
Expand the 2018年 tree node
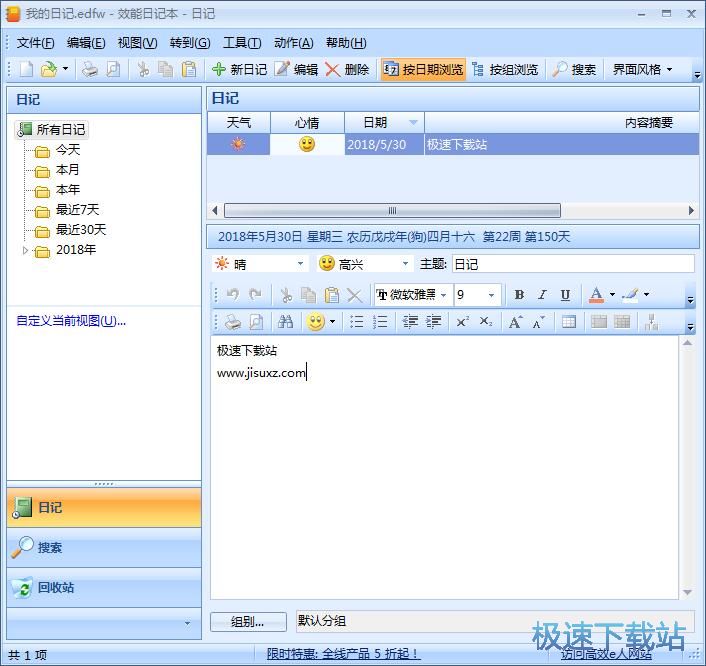click(25, 250)
